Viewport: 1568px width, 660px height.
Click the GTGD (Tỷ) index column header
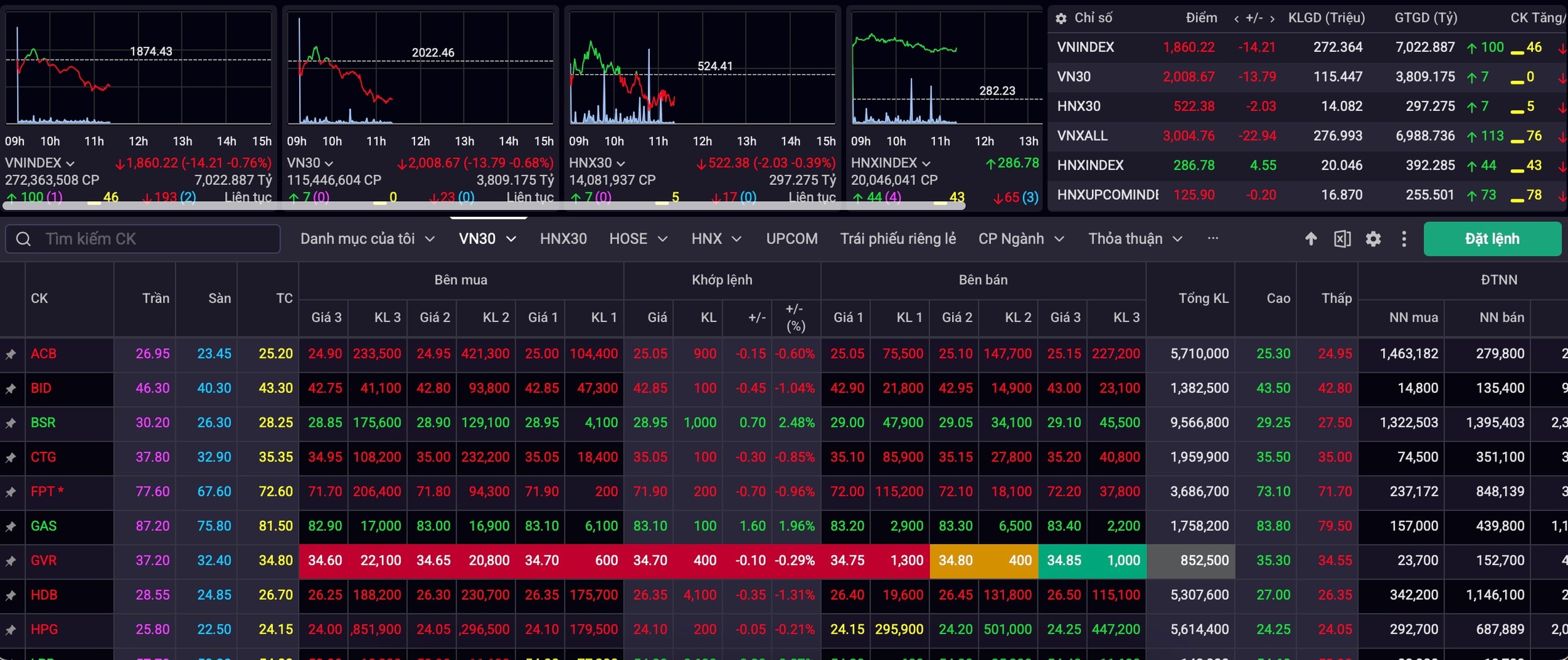tap(1426, 18)
